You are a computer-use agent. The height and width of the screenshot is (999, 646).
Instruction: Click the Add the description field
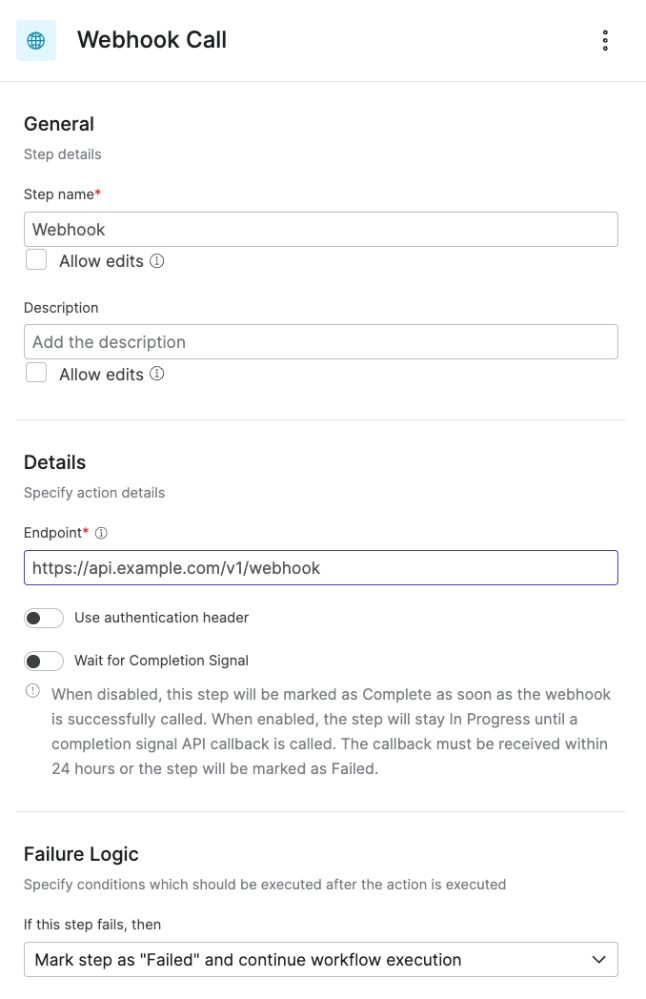pos(321,342)
